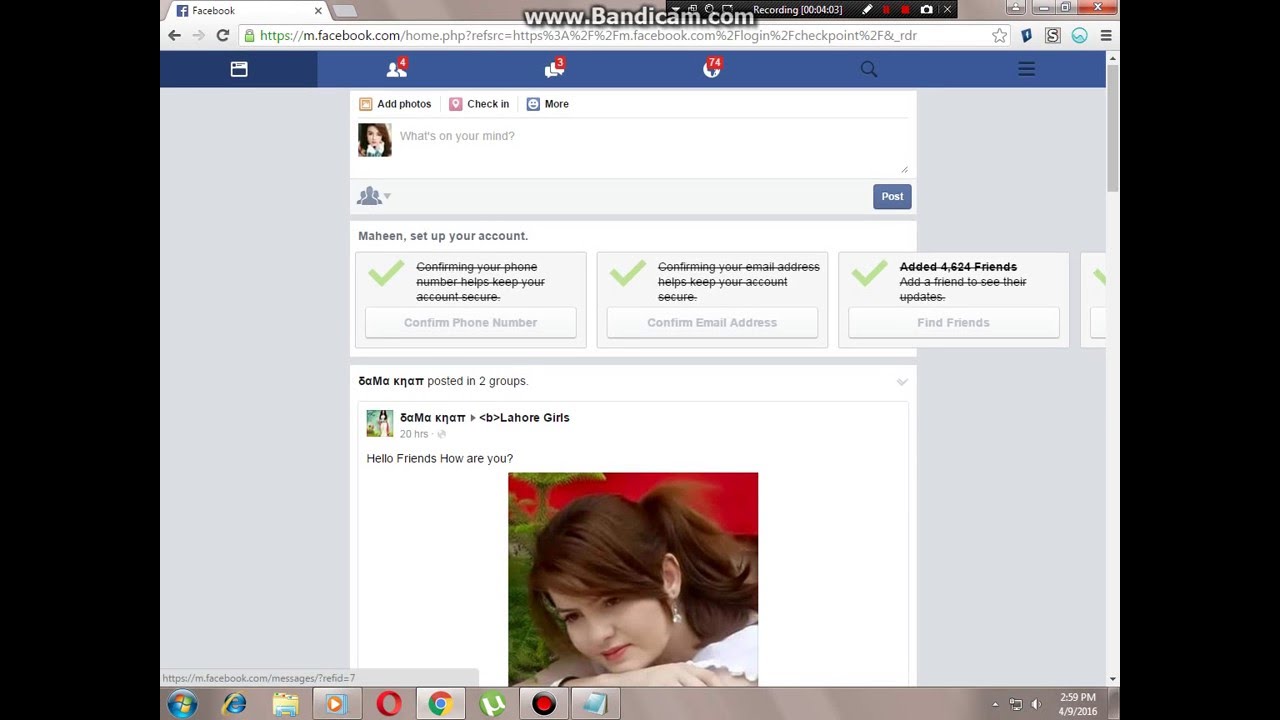This screenshot has width=1280, height=720.
Task: Switch to Chrome taskbar icon
Action: pos(440,704)
